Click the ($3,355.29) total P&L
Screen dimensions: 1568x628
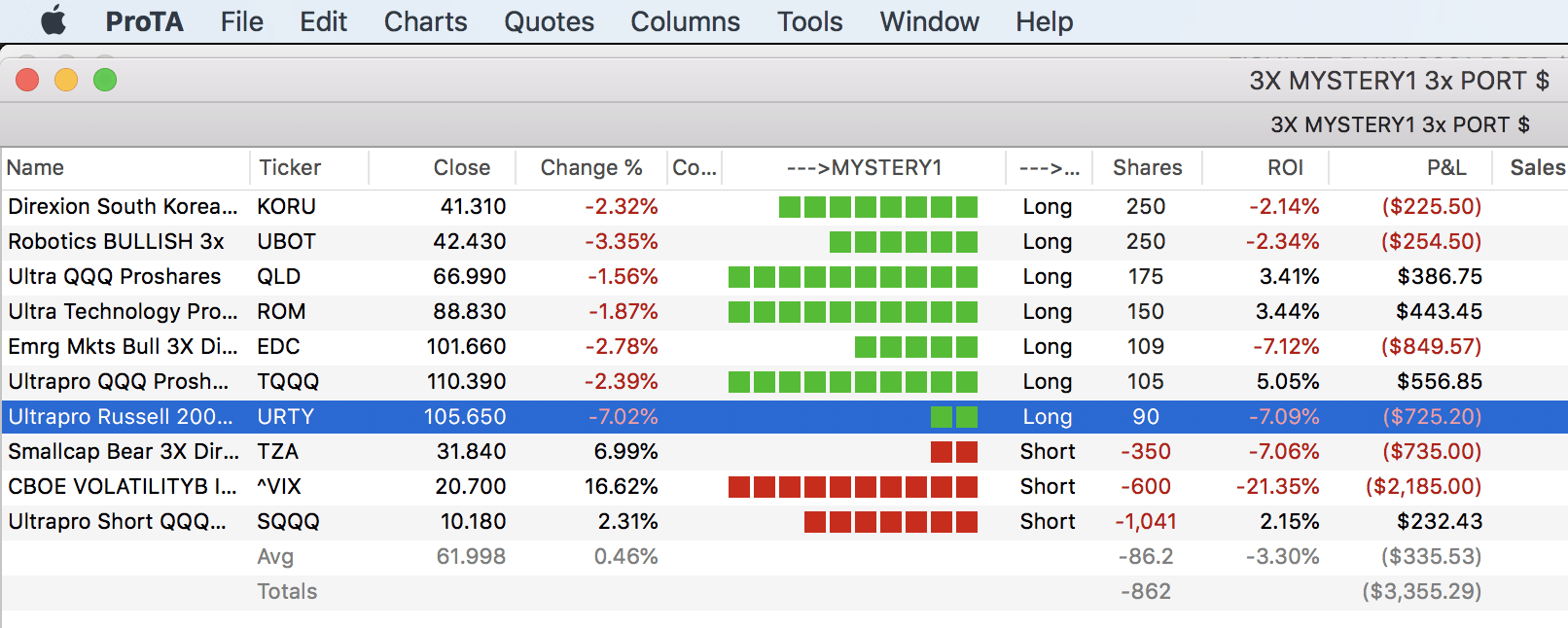point(1421,591)
